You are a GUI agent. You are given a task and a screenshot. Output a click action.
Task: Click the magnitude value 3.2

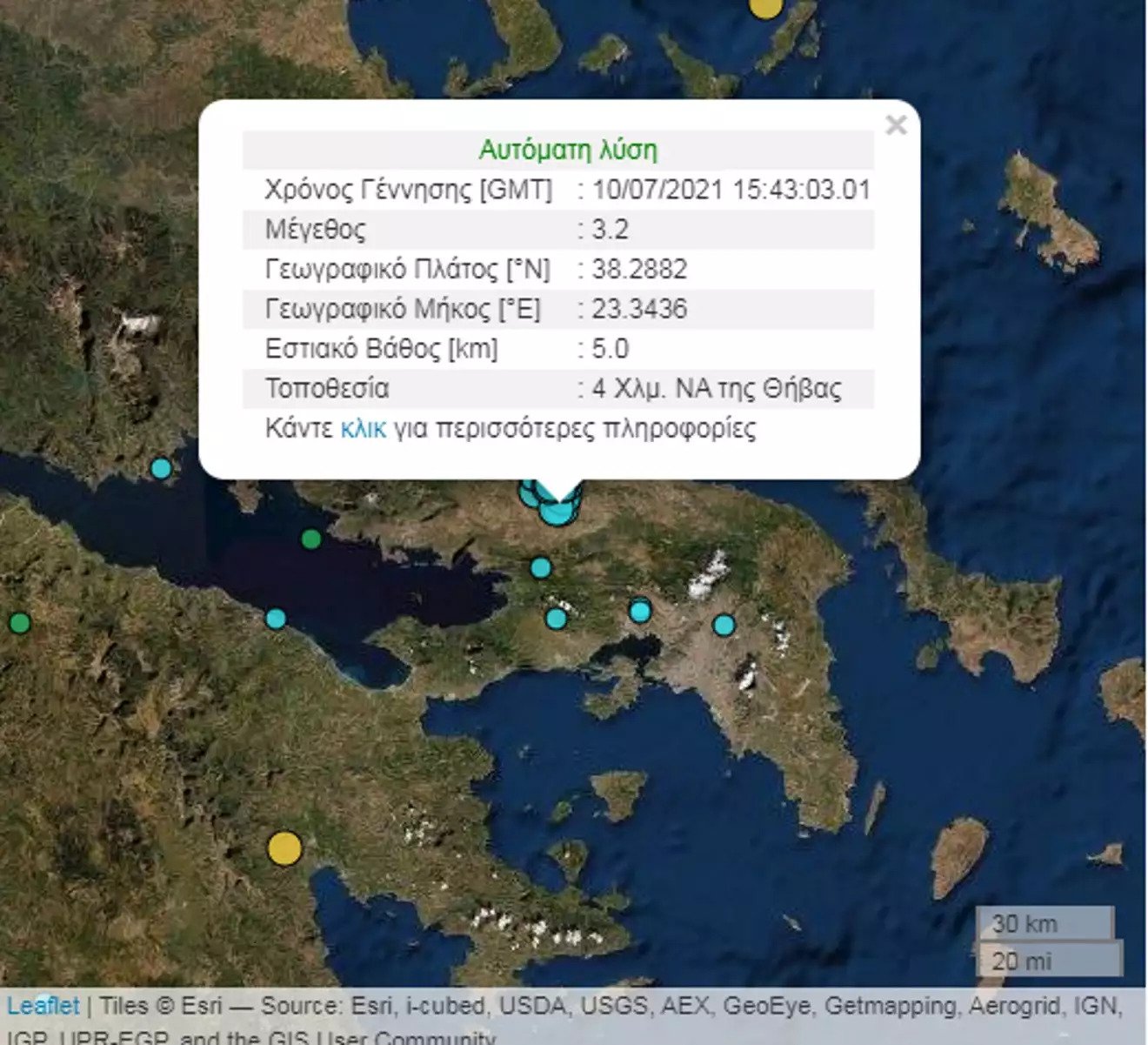(610, 230)
